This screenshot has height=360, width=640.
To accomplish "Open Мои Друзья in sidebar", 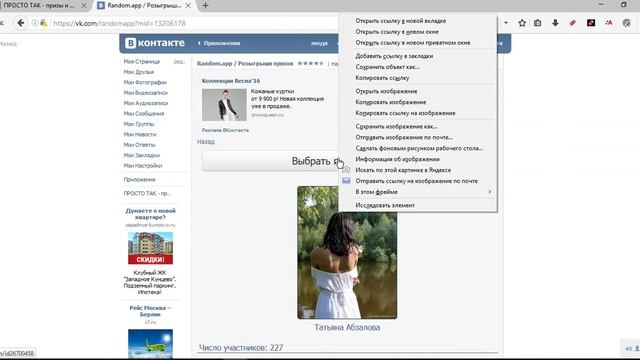I will tap(139, 72).
